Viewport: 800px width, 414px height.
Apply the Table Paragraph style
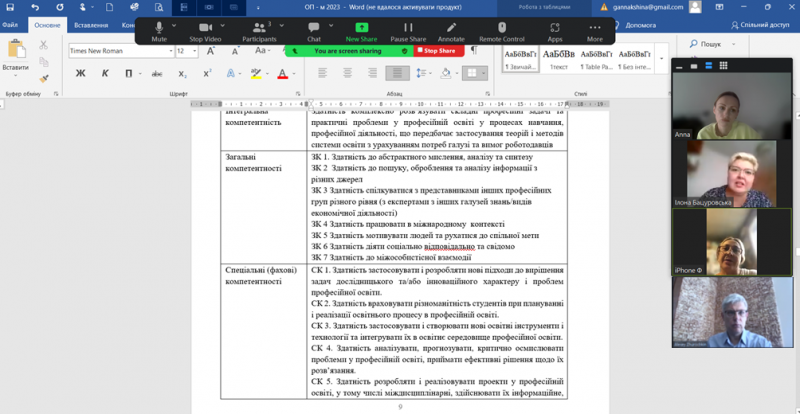[596, 59]
